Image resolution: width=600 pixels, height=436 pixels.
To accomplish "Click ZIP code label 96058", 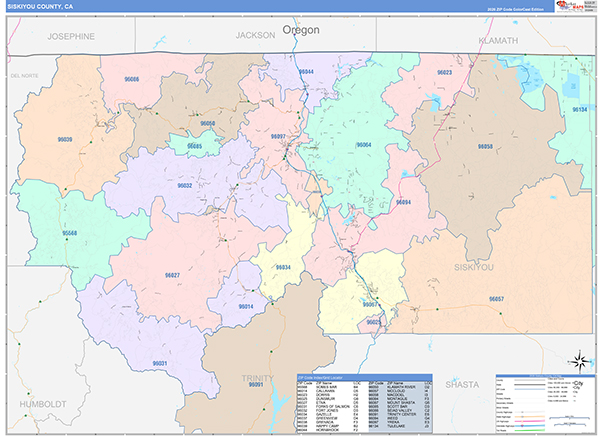I will point(485,146).
